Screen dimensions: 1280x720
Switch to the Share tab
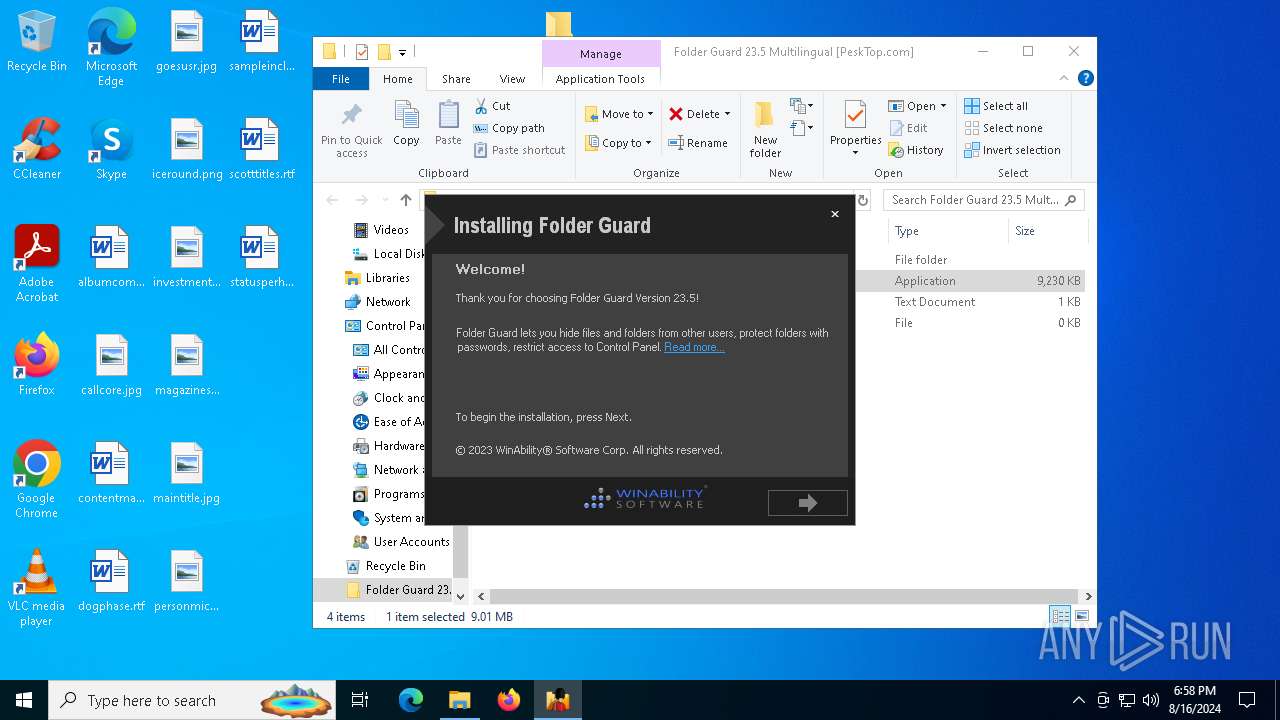pyautogui.click(x=456, y=79)
